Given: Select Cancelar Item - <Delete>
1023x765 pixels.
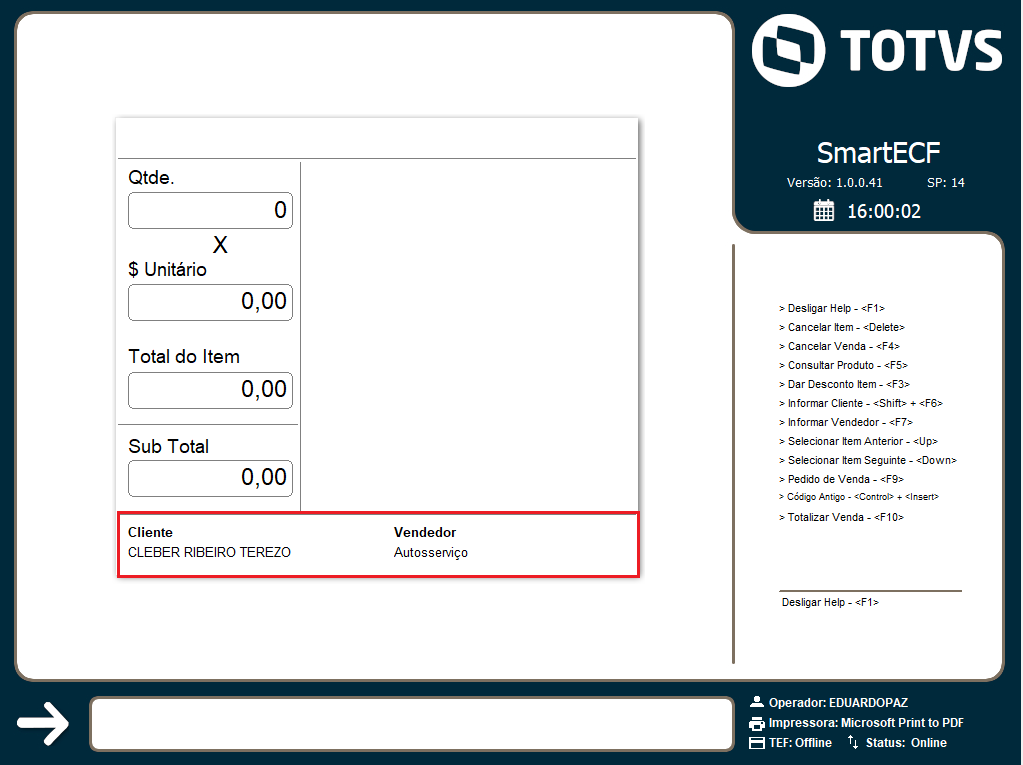Looking at the screenshot, I should [x=842, y=327].
